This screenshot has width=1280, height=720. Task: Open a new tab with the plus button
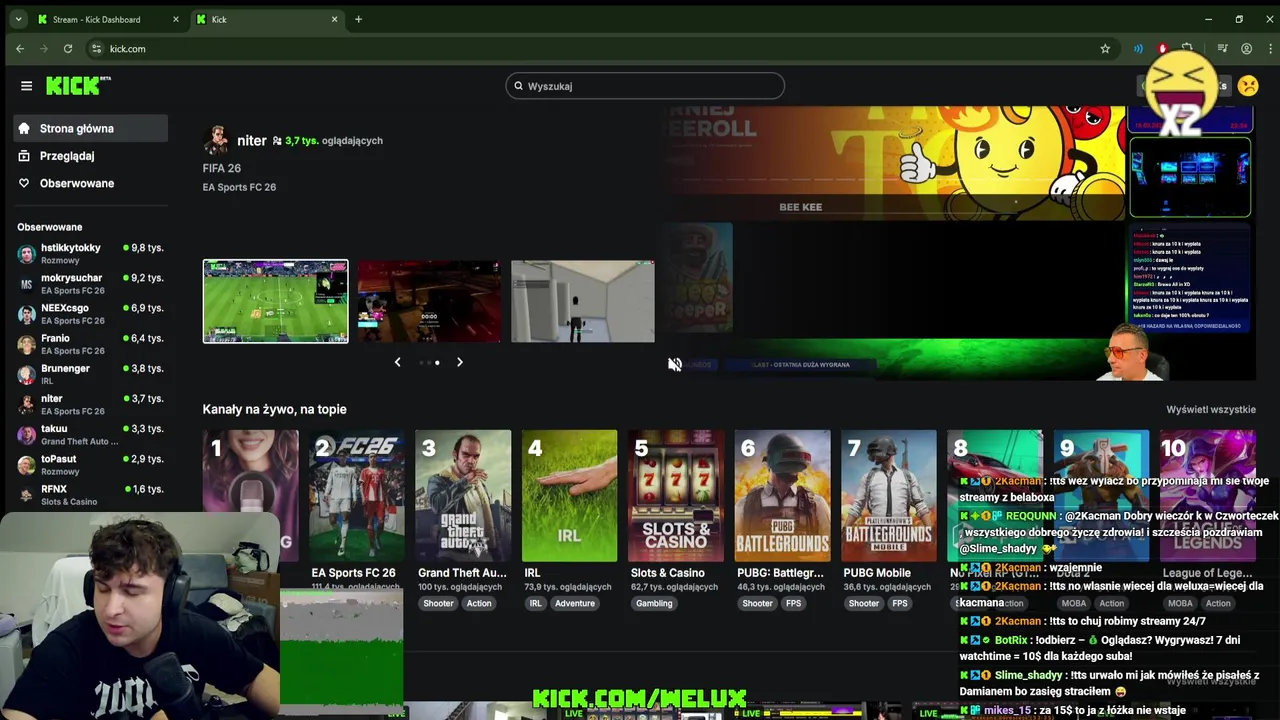(358, 19)
